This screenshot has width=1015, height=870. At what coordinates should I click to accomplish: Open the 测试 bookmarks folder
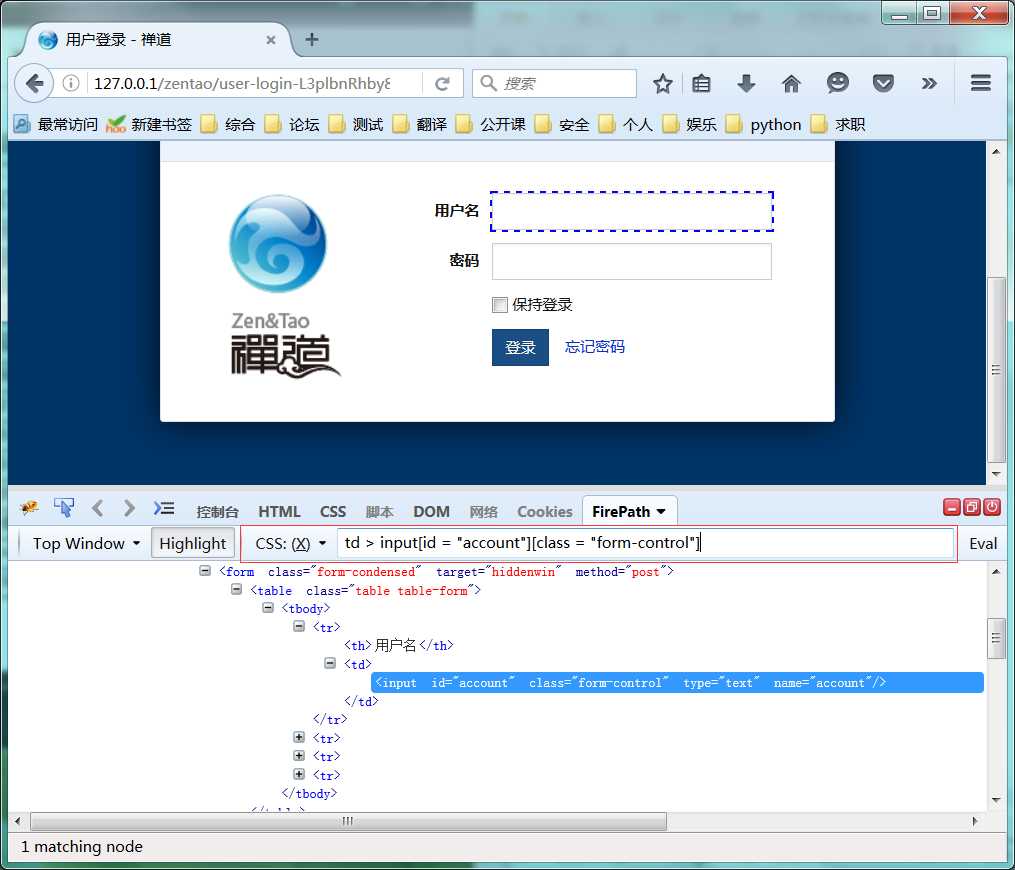click(x=356, y=124)
